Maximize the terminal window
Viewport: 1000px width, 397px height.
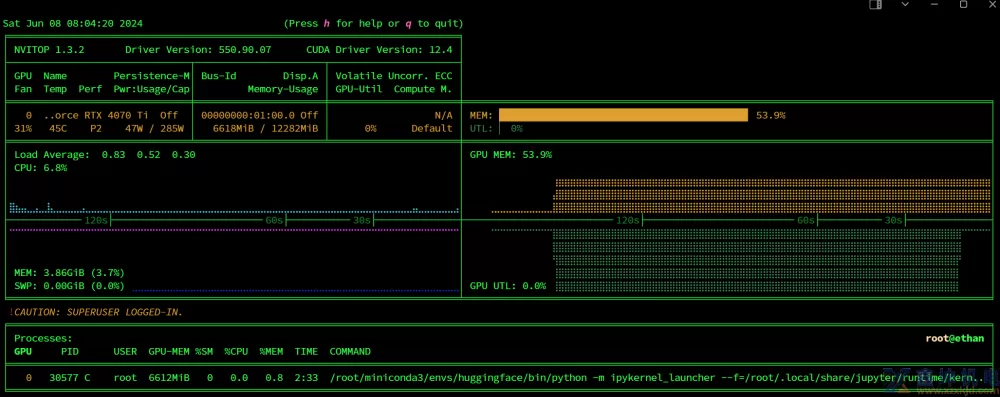click(964, 4)
